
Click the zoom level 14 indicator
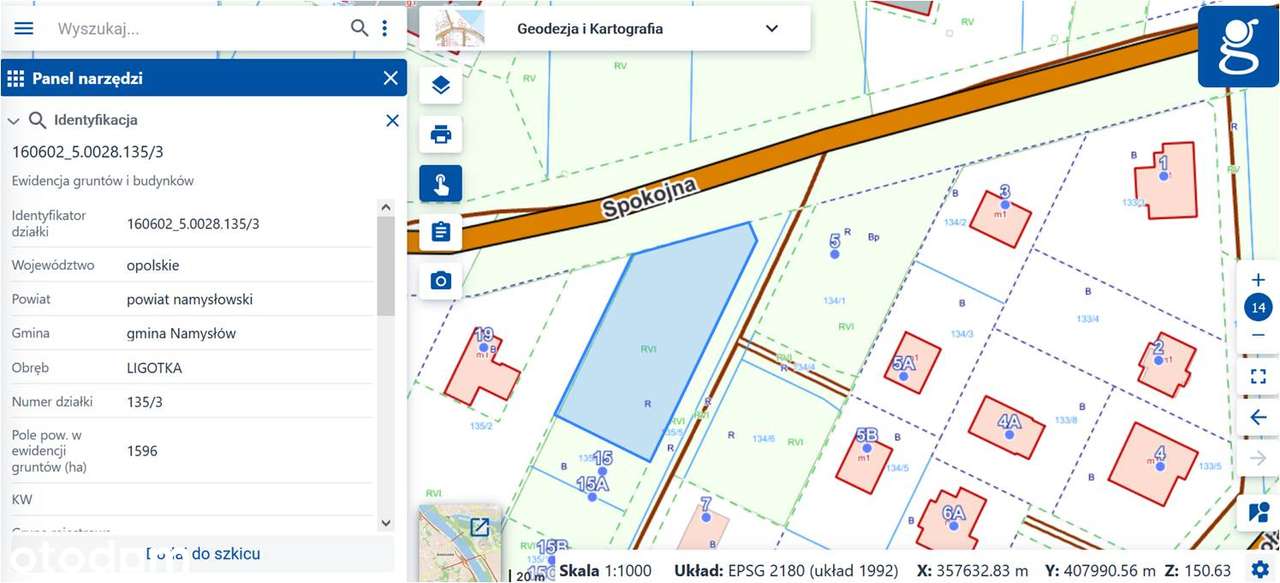click(x=1258, y=308)
